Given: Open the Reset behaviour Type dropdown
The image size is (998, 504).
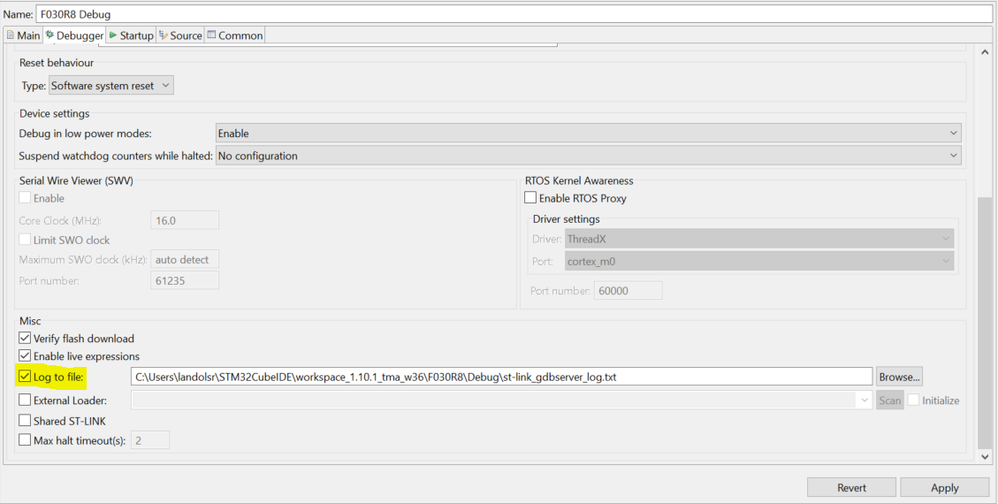Looking at the screenshot, I should [x=111, y=86].
